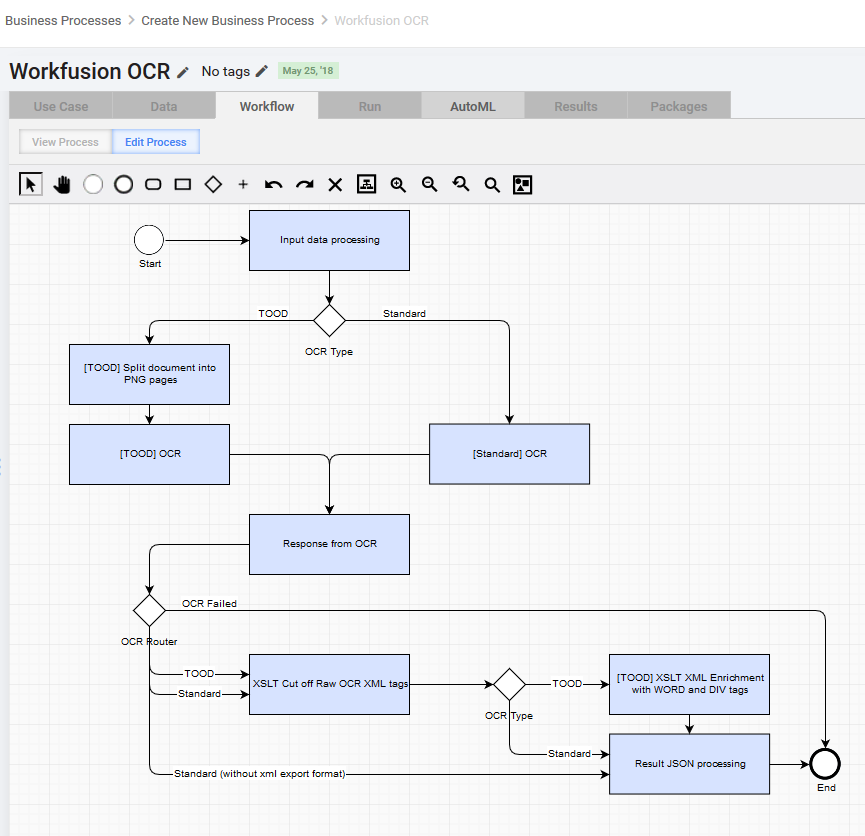Click Standard label right of top gateway
Image resolution: width=865 pixels, height=836 pixels.
click(x=404, y=313)
